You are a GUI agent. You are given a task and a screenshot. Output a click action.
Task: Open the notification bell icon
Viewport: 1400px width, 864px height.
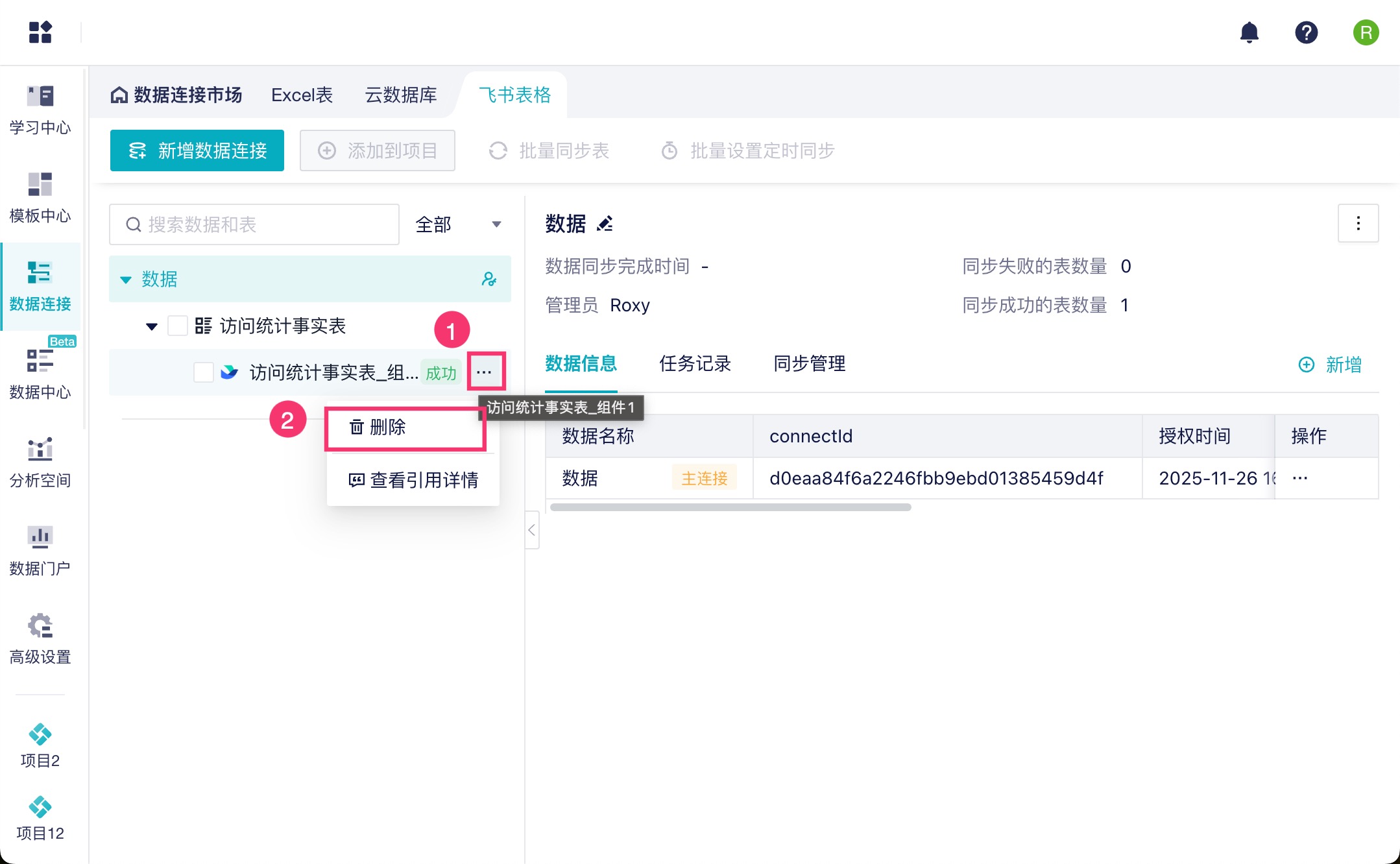1249,32
